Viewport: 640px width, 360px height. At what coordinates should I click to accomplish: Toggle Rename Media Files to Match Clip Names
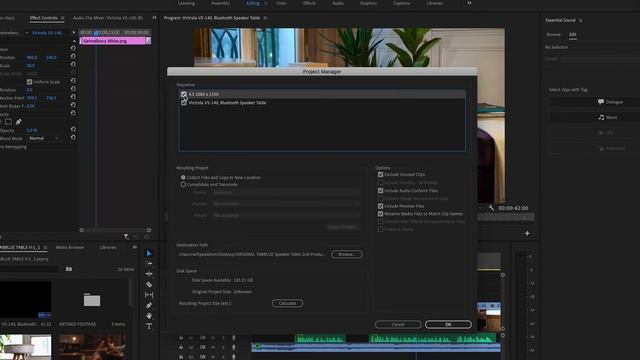pos(380,214)
